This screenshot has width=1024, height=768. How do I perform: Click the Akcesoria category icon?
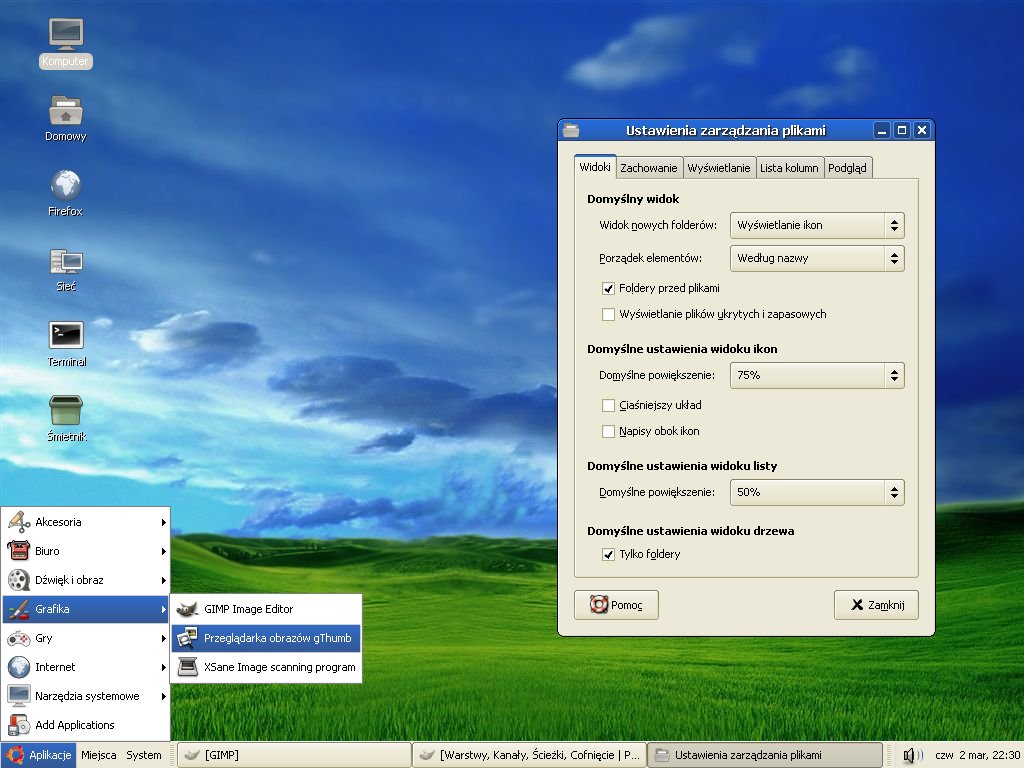coord(19,522)
